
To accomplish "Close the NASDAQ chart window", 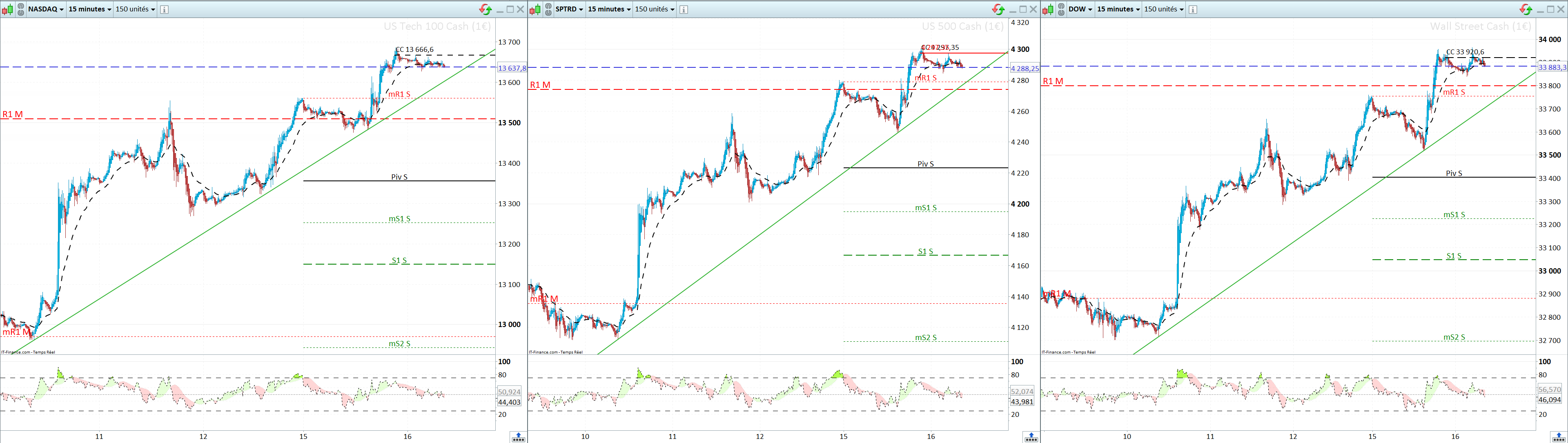I will (x=521, y=9).
